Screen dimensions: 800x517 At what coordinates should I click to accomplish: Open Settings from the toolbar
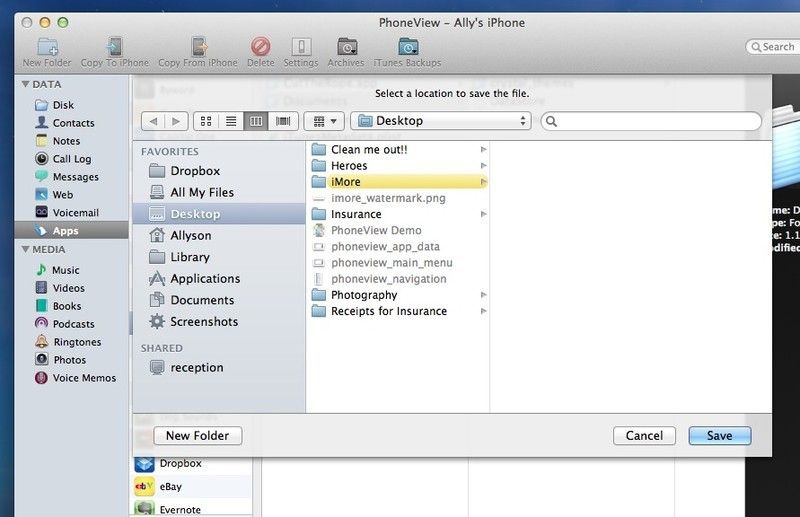pos(300,47)
